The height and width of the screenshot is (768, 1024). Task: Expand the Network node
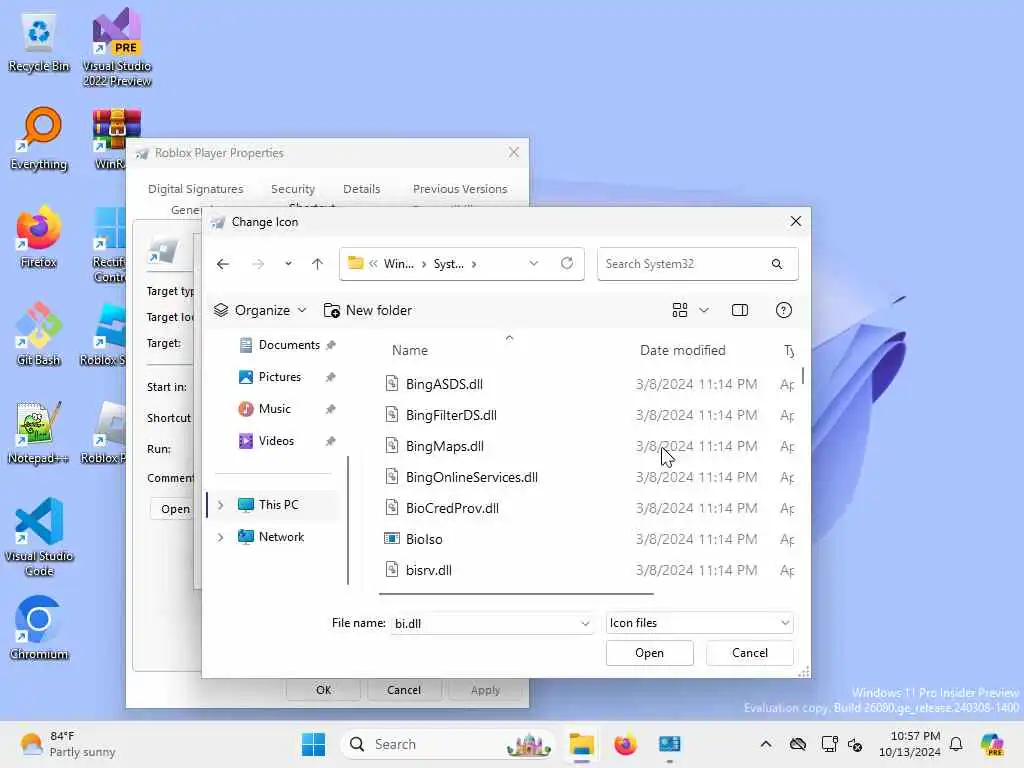click(x=221, y=537)
